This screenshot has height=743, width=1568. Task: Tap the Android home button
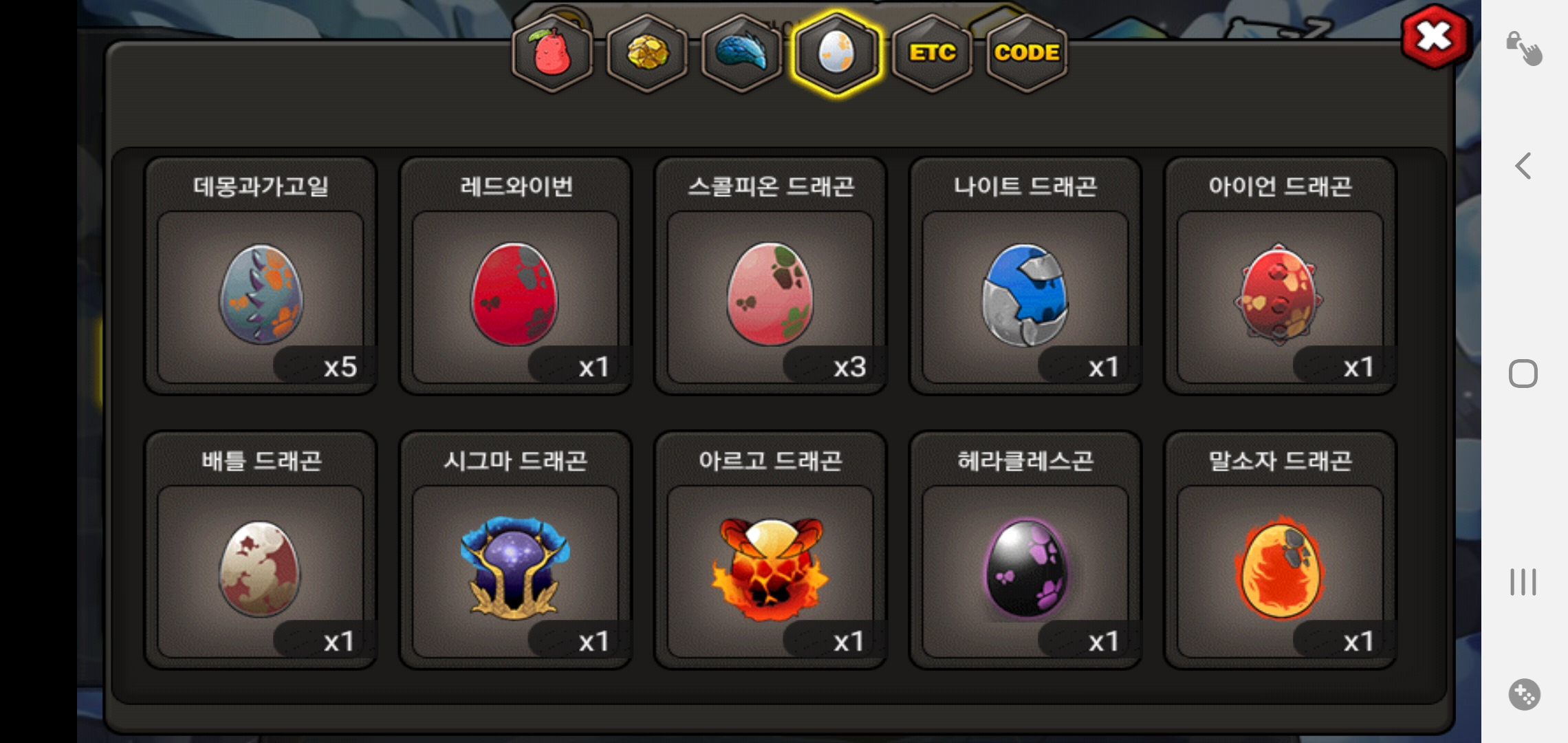pyautogui.click(x=1523, y=374)
